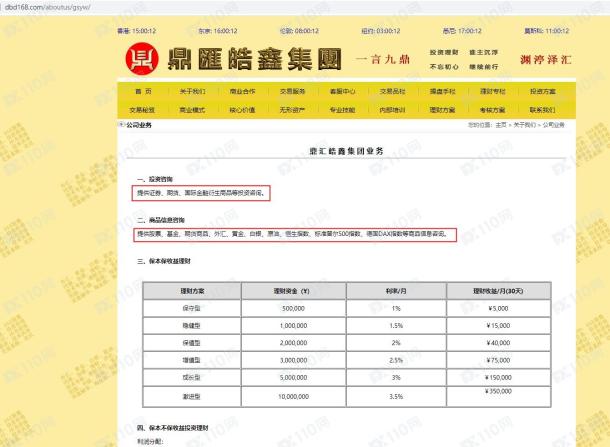Click the small icon beside 公司业务 heading
This screenshot has height=447, width=610.
pyautogui.click(x=121, y=124)
